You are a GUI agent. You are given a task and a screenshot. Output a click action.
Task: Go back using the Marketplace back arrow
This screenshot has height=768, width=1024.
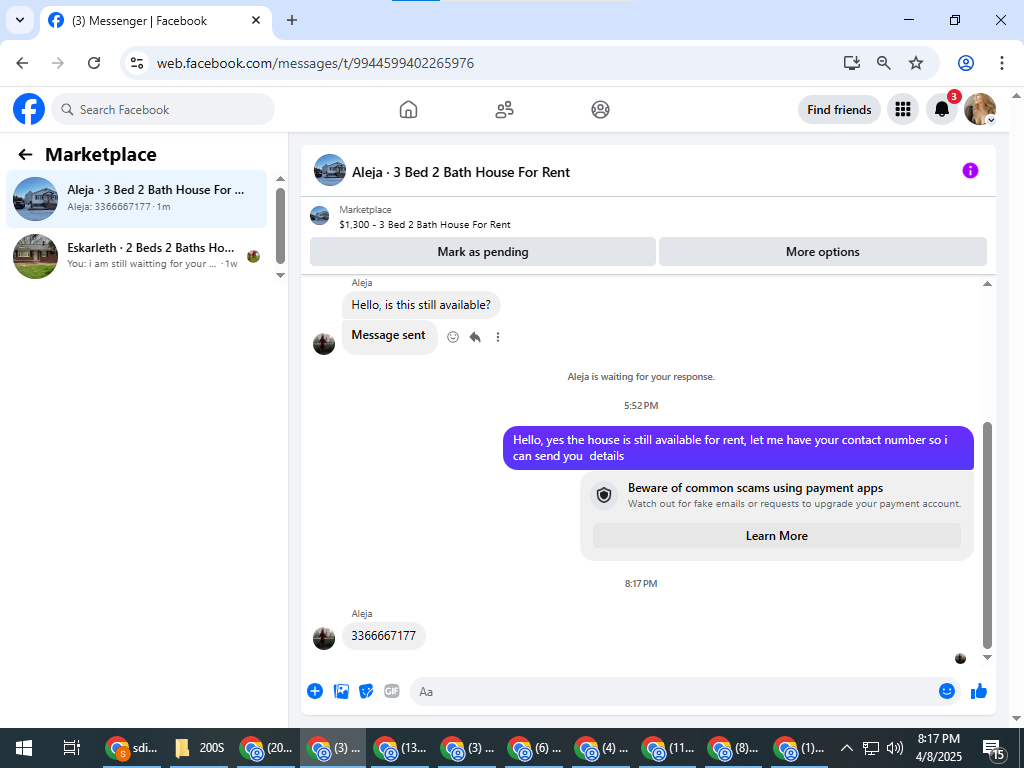[x=25, y=155]
